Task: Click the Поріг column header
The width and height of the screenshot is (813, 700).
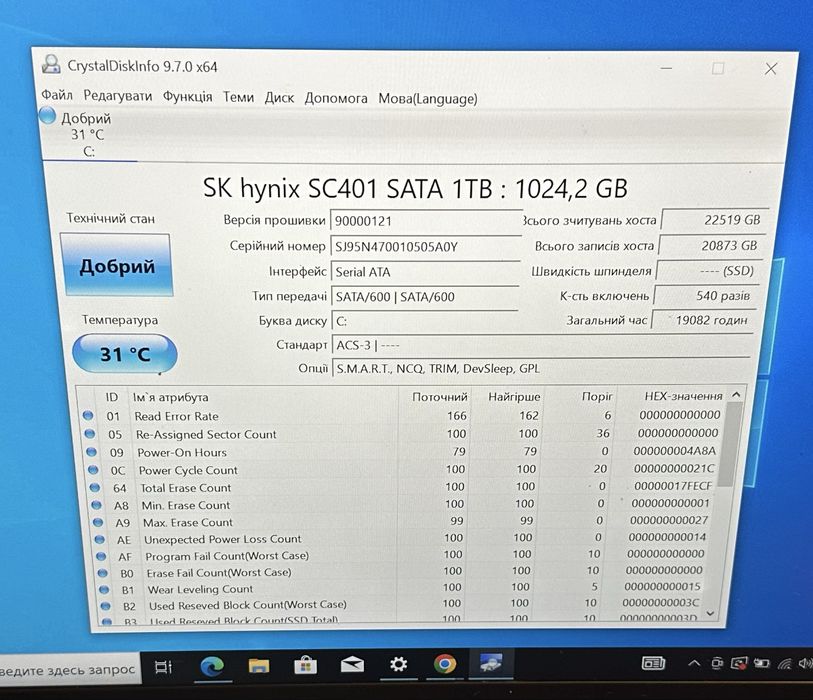Action: (x=597, y=397)
